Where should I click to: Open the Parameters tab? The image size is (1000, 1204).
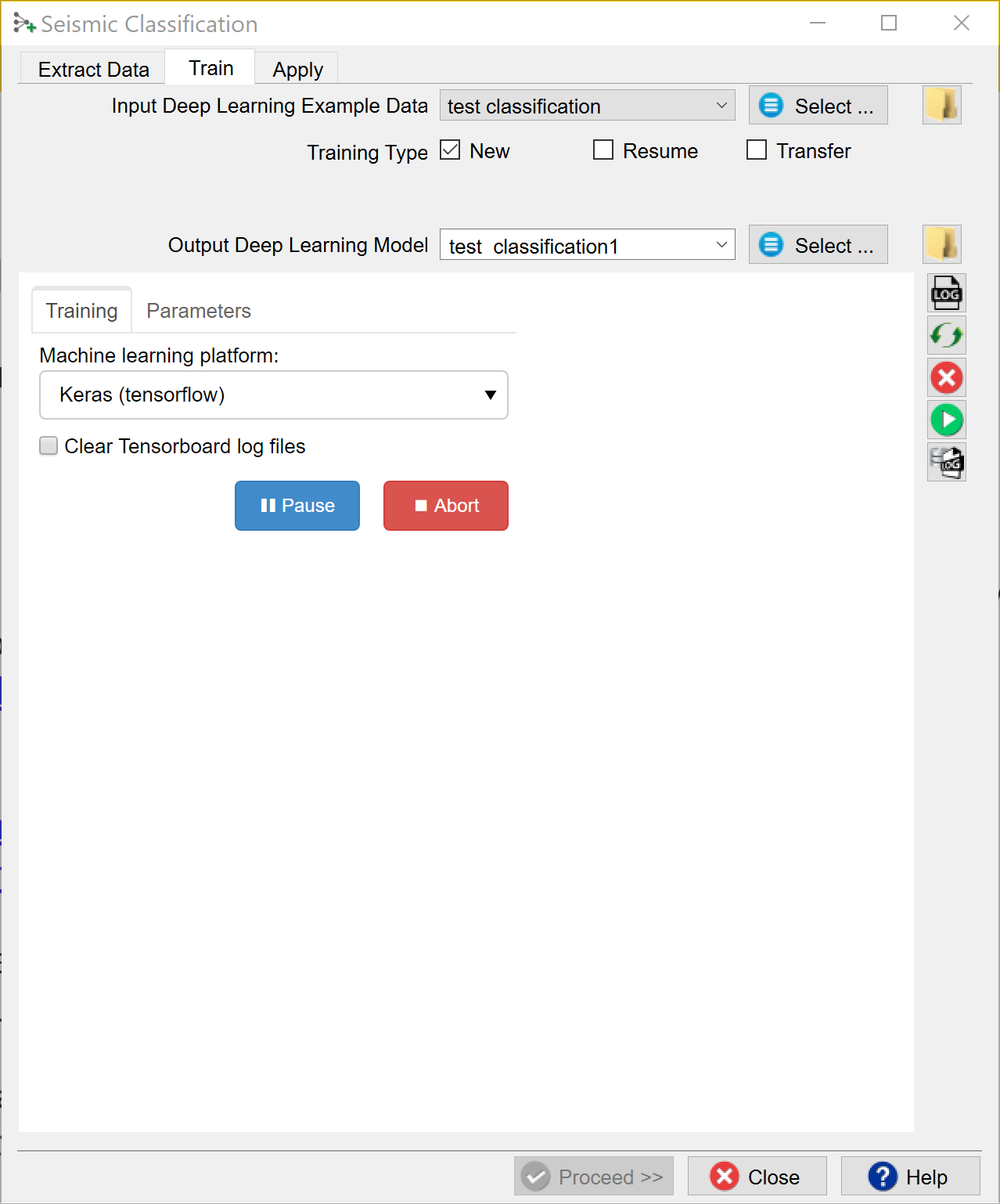point(198,311)
